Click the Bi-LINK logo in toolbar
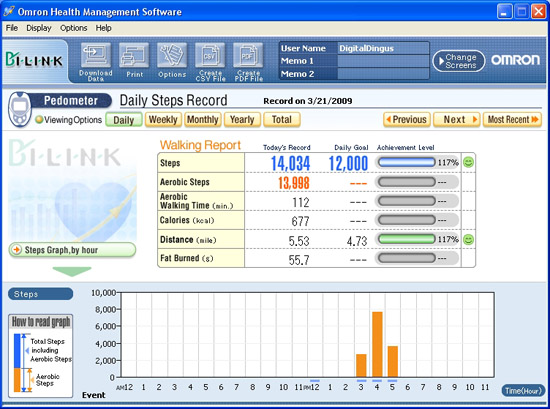Image resolution: width=550 pixels, height=409 pixels. pos(34,61)
